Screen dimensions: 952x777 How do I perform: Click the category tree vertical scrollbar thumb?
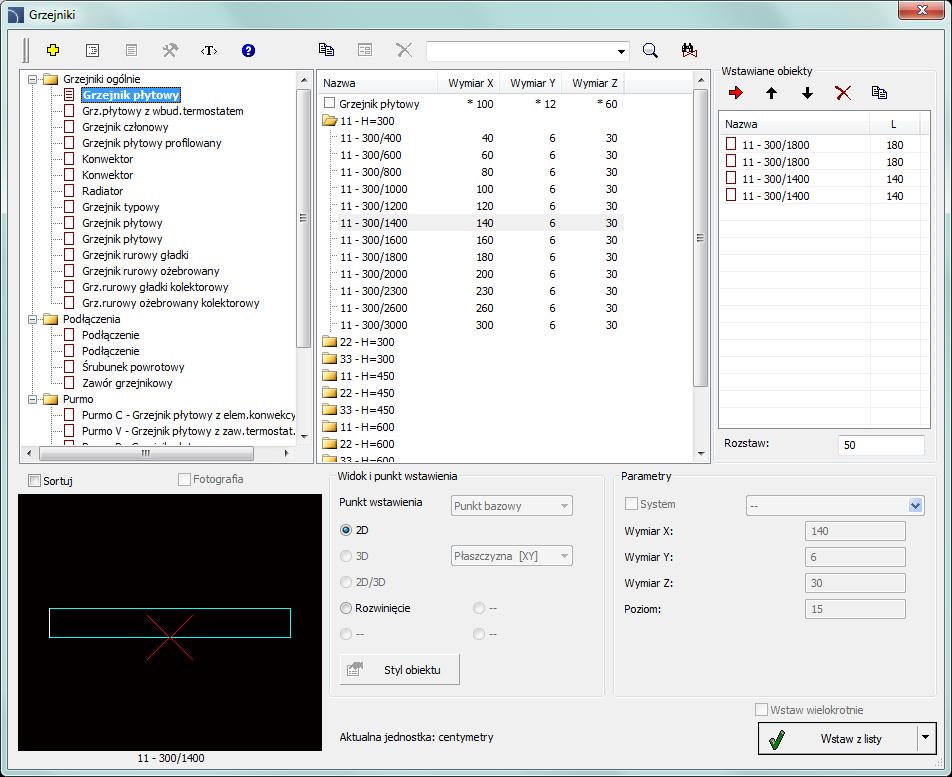click(303, 219)
